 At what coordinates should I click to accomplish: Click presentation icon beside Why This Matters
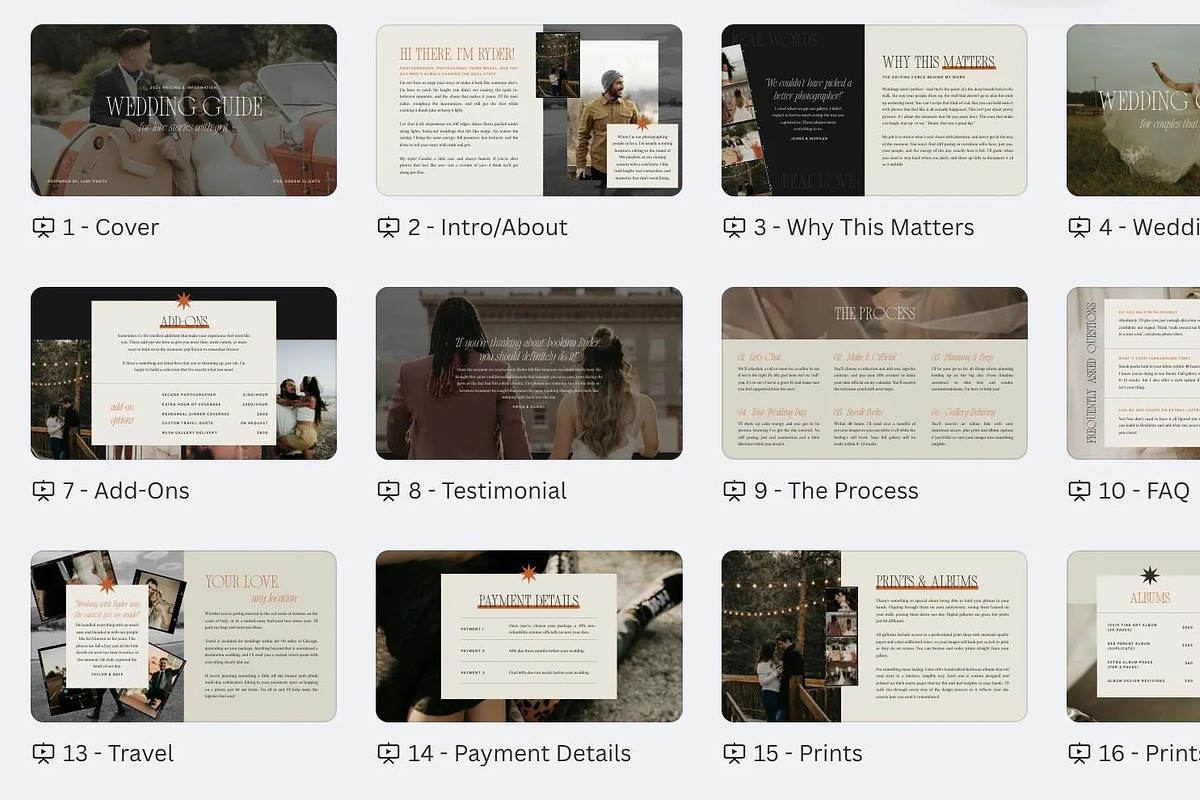tap(734, 227)
